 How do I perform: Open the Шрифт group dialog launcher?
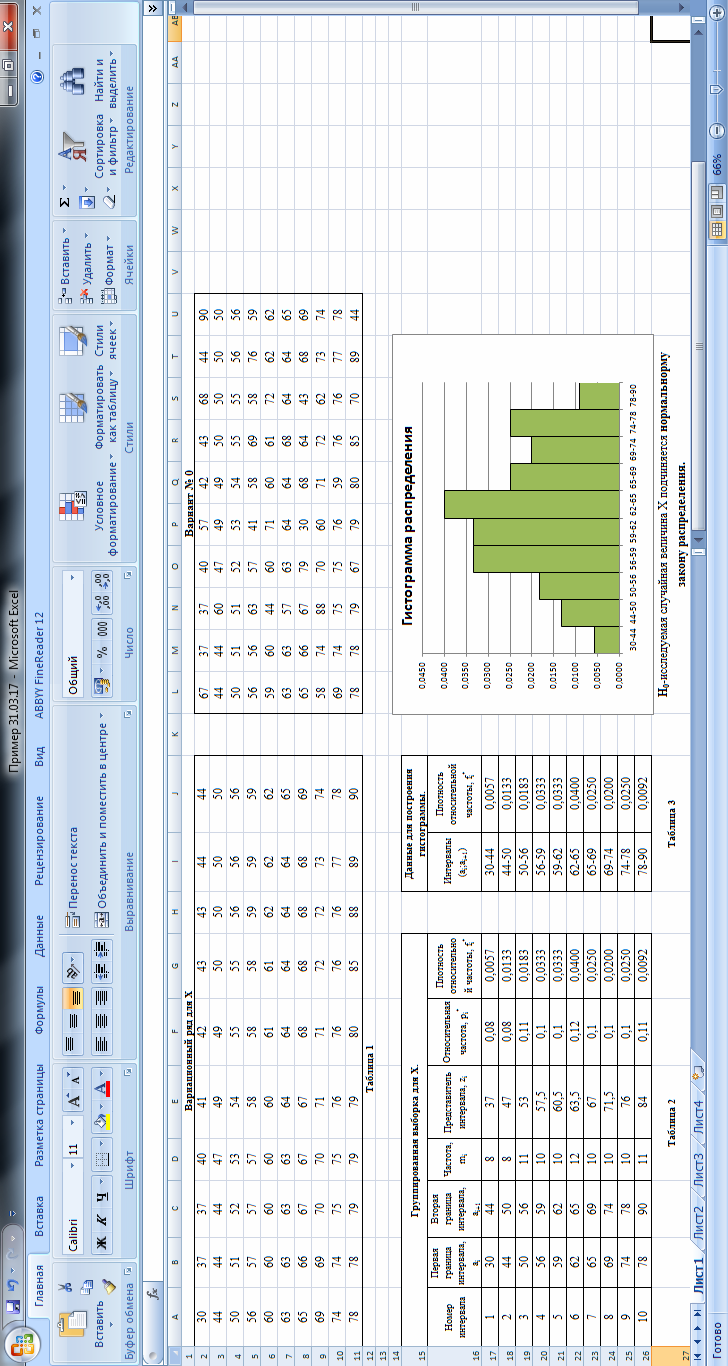[128, 1072]
